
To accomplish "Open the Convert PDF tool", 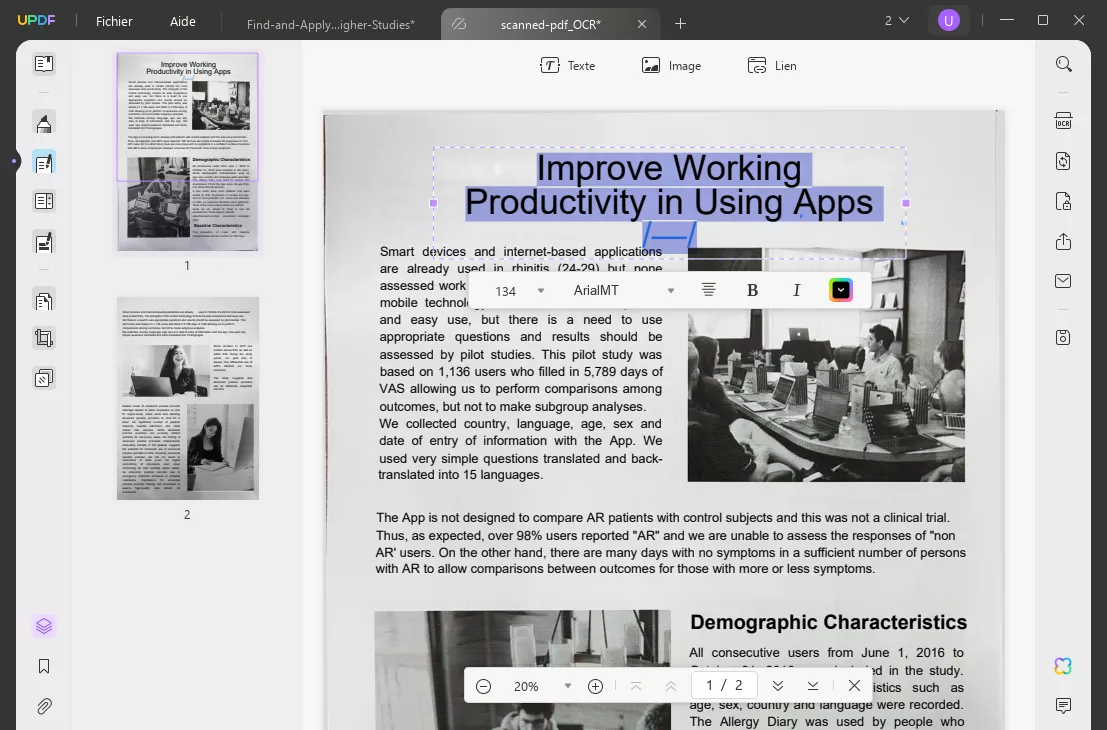I will (x=1063, y=161).
